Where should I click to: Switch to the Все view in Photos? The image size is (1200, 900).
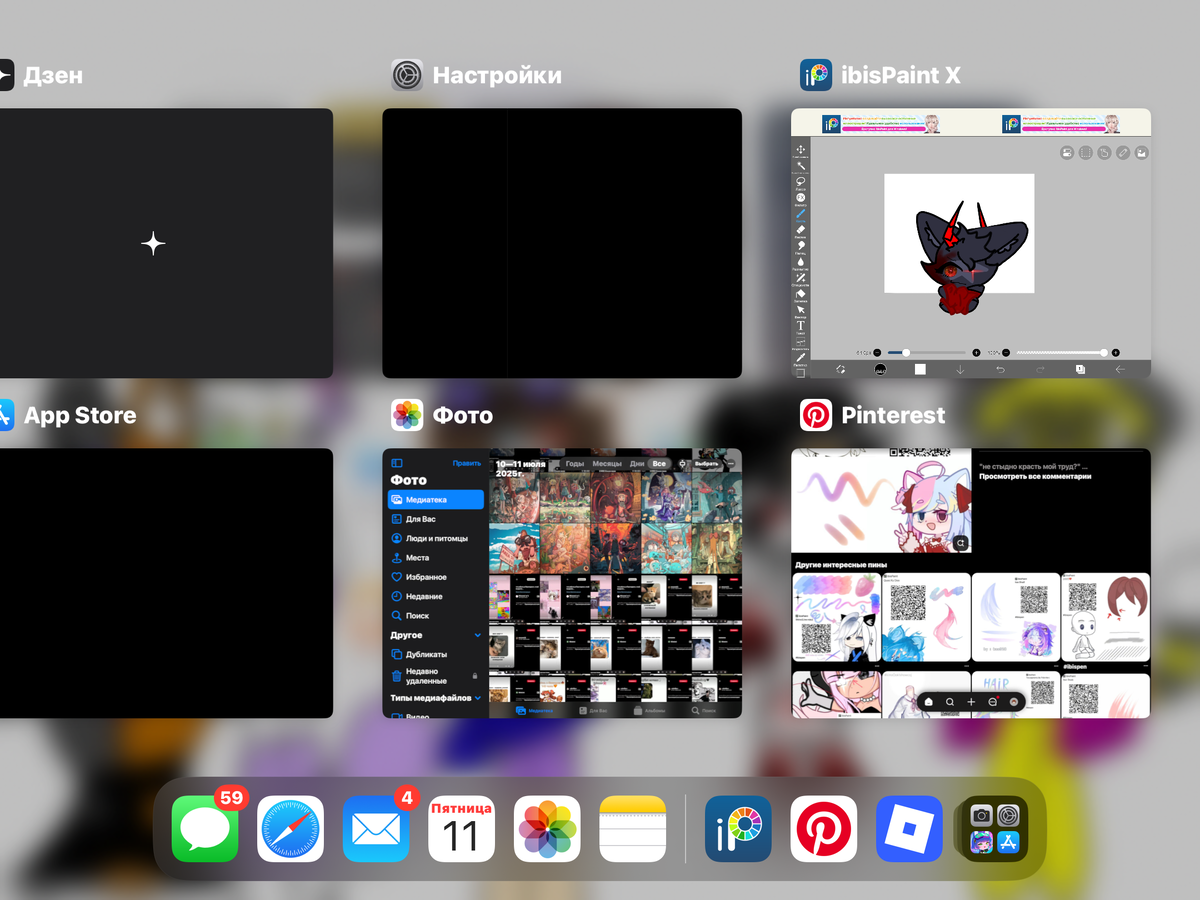click(659, 463)
